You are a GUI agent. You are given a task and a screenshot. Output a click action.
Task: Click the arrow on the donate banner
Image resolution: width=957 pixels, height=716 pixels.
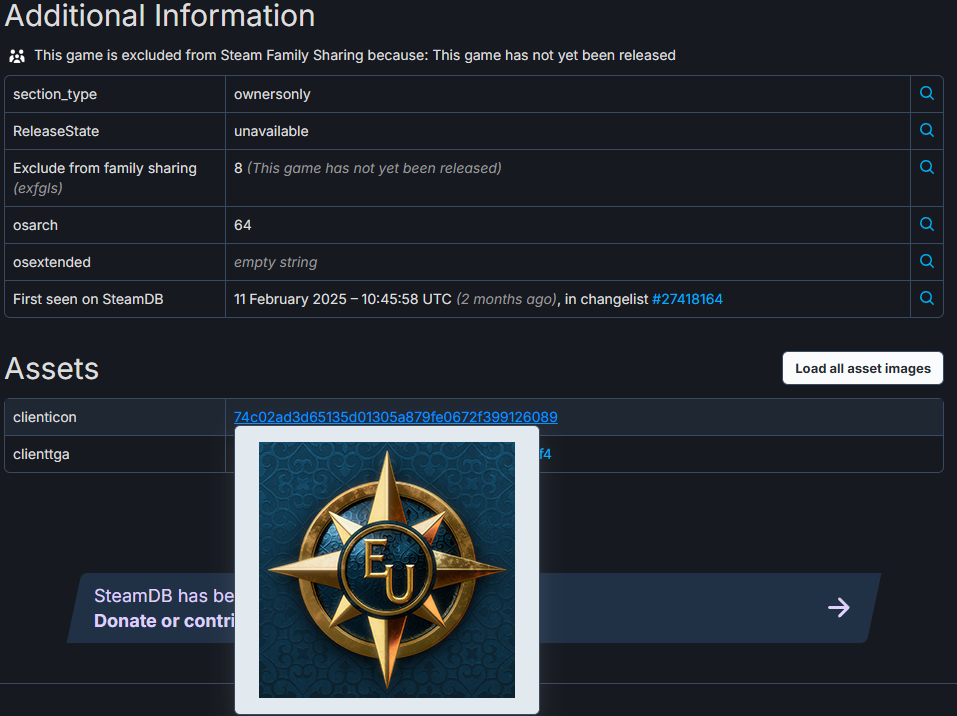(x=839, y=607)
